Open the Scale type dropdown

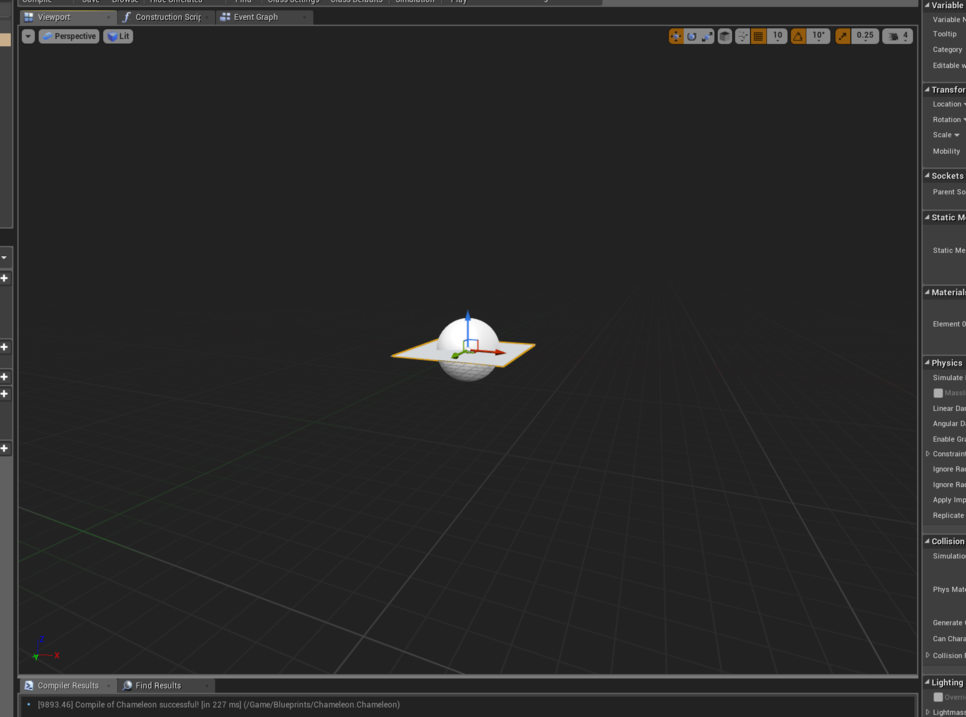946,135
